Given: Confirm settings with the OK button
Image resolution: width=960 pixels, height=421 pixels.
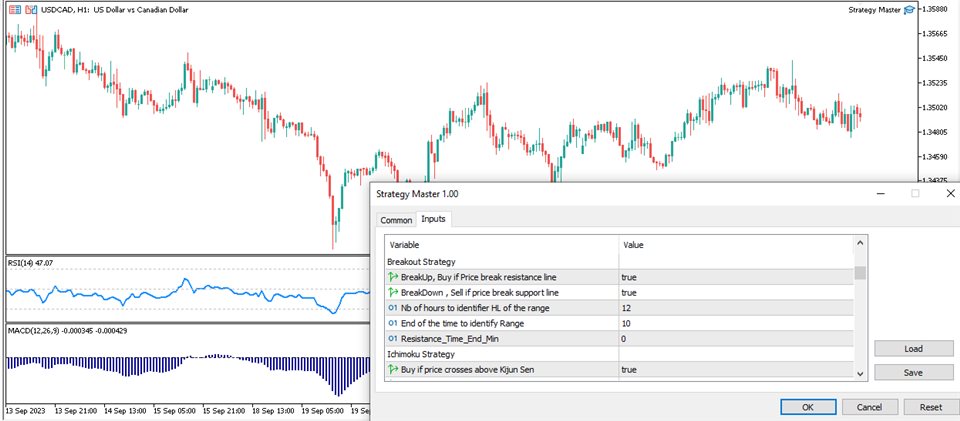Looking at the screenshot, I should [x=808, y=407].
